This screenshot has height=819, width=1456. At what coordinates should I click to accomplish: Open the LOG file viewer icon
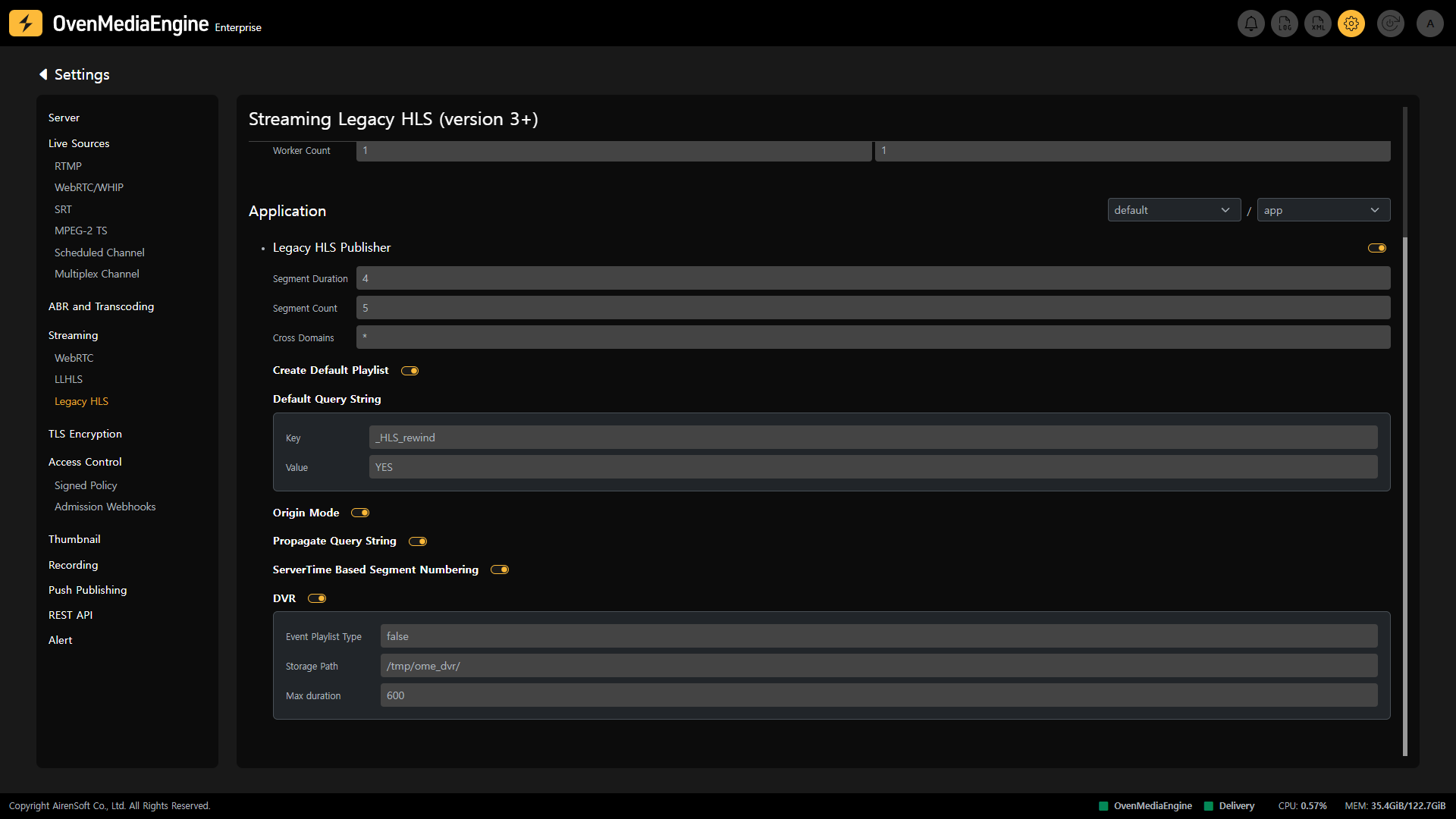coord(1285,24)
